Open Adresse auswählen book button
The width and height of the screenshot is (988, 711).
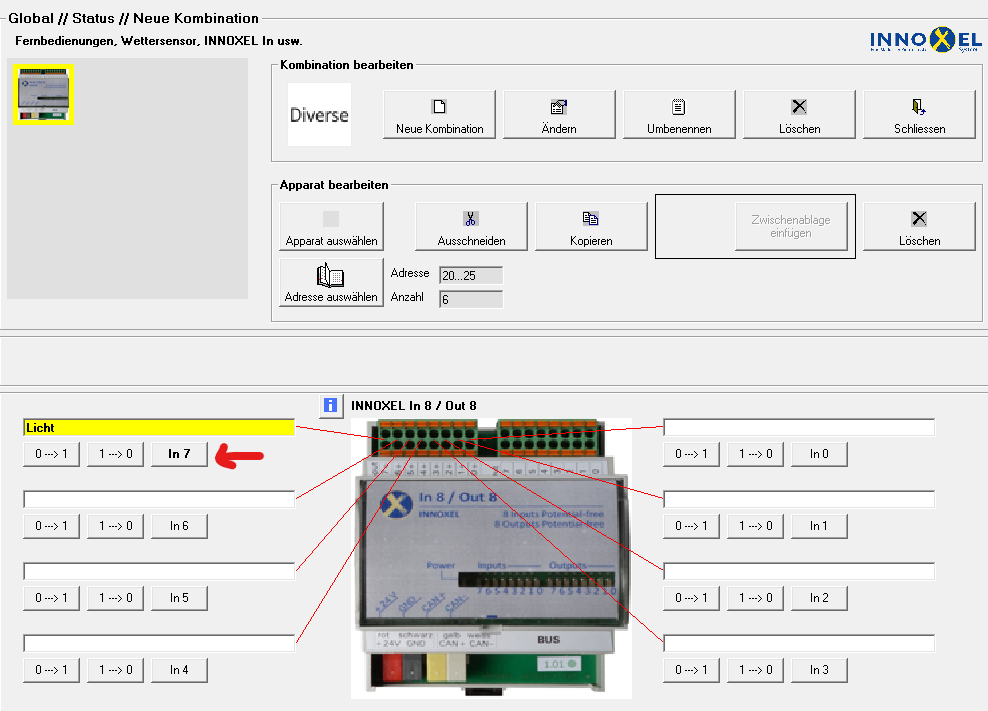(x=331, y=282)
